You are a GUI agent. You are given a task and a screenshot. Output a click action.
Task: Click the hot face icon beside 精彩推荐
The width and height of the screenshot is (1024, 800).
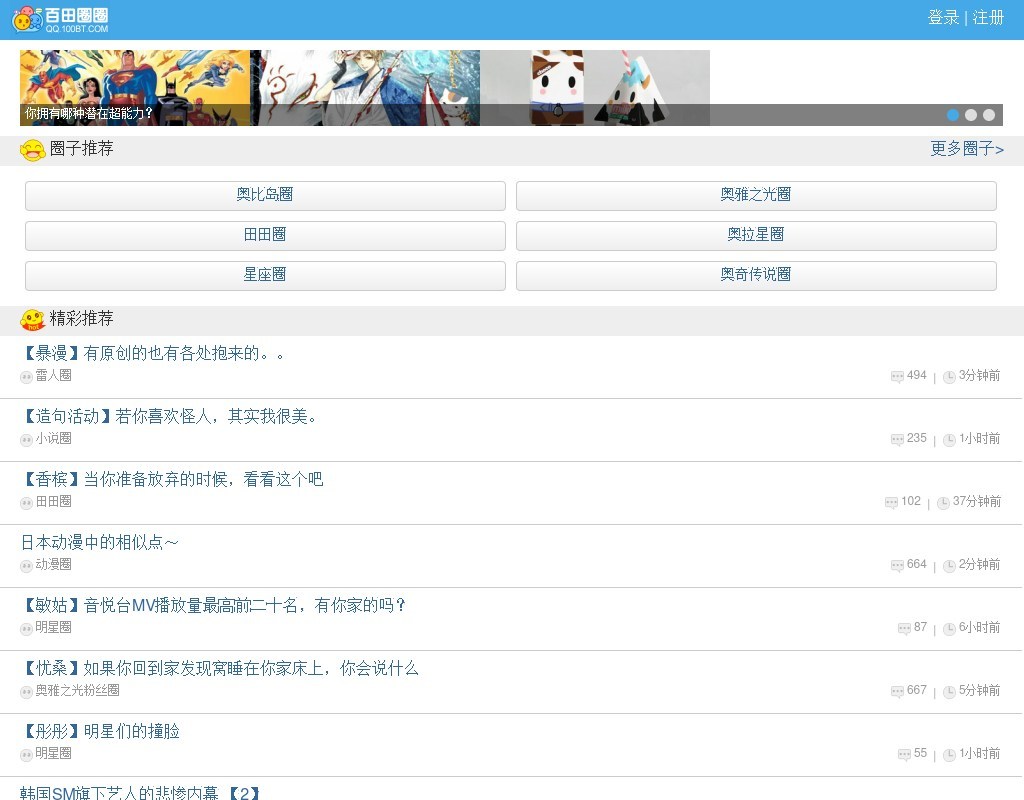[x=33, y=320]
